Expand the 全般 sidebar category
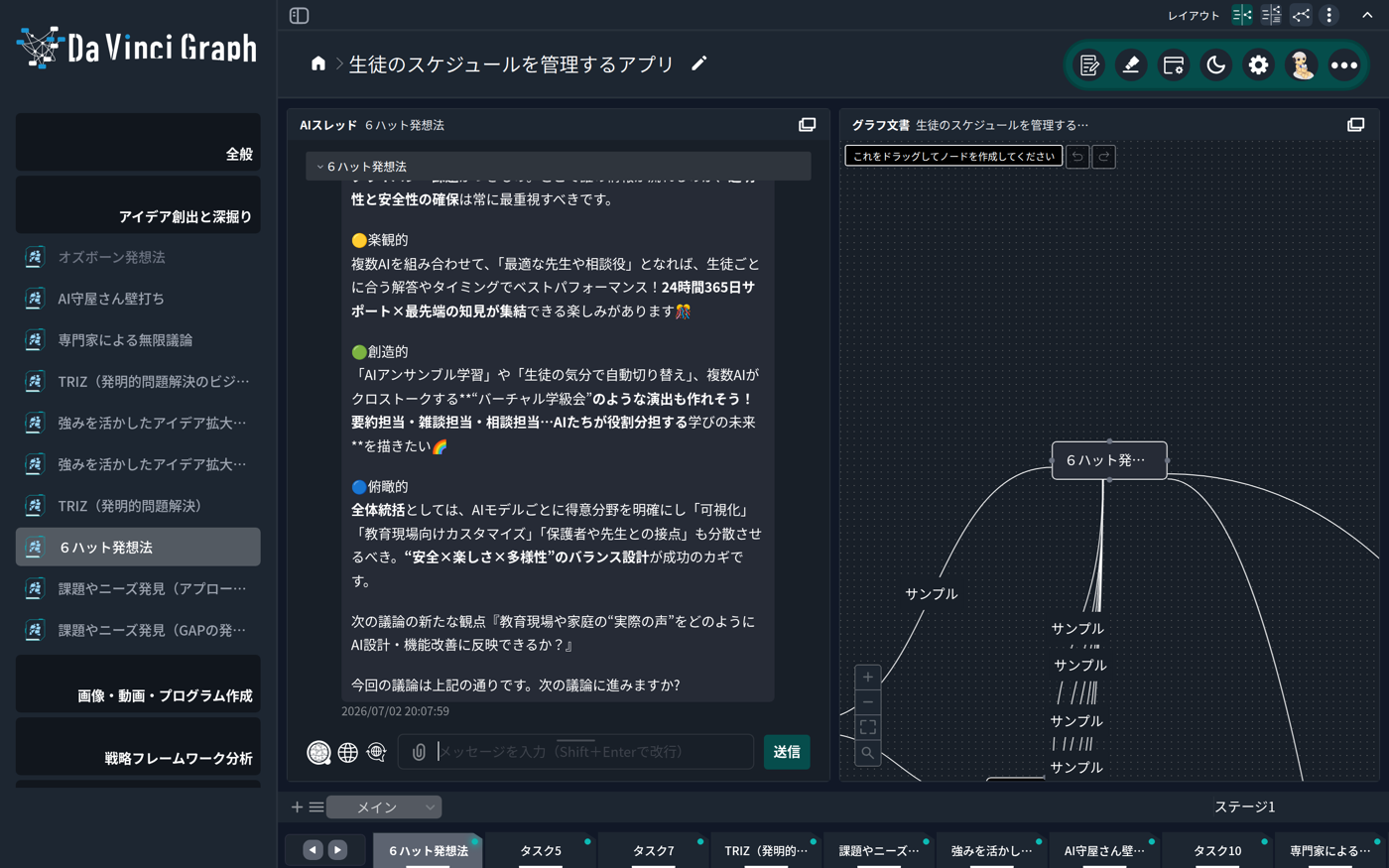Image resolution: width=1389 pixels, height=868 pixels. (138, 142)
